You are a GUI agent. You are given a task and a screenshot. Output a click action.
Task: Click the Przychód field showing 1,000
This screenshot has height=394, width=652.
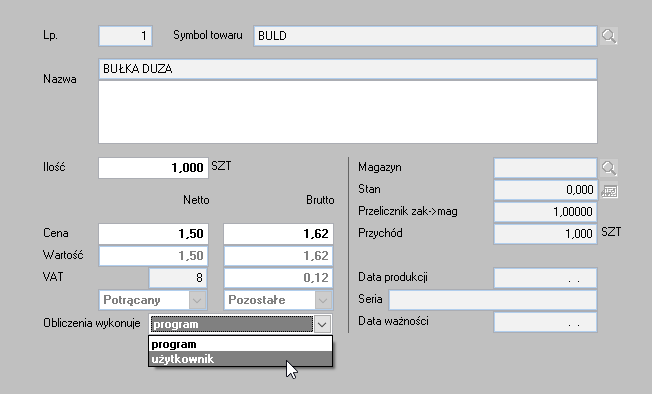click(x=546, y=234)
